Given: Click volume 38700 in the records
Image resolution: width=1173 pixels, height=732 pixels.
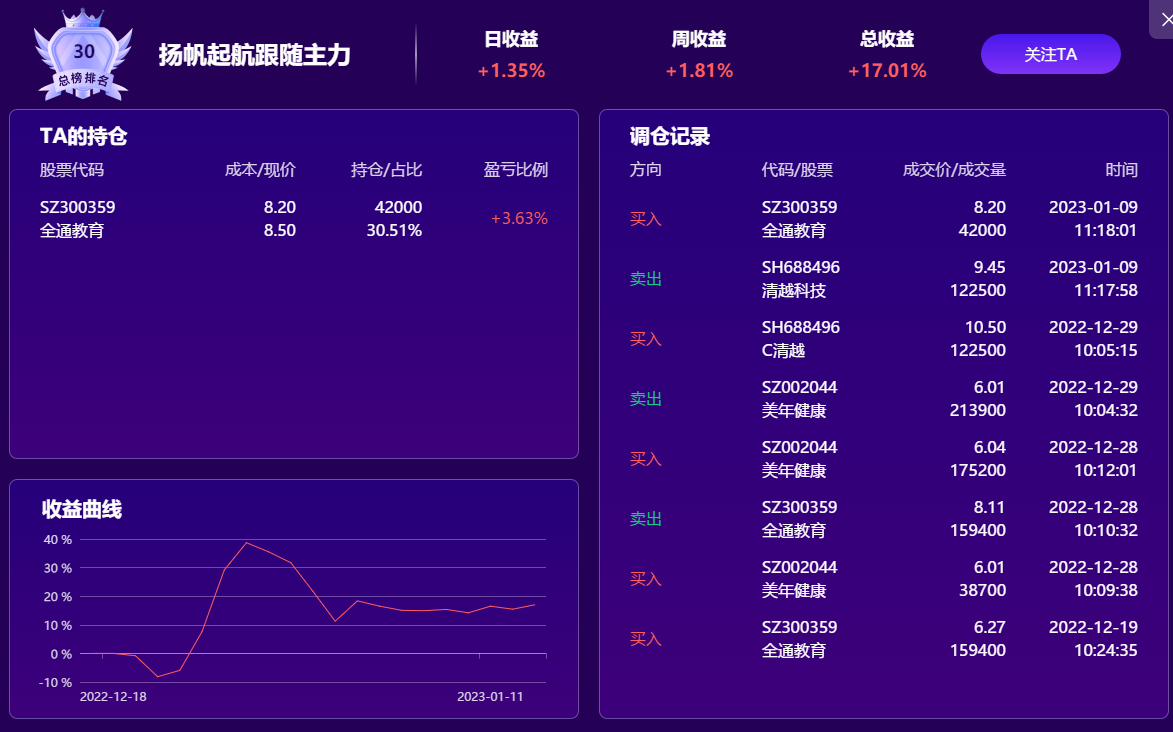Looking at the screenshot, I should [x=982, y=590].
